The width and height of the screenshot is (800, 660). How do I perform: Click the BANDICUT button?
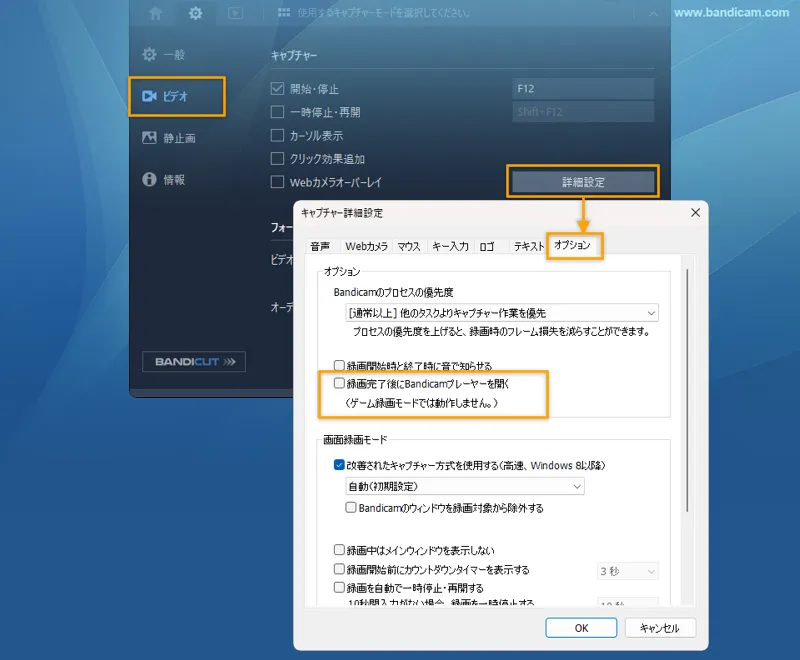coord(194,362)
